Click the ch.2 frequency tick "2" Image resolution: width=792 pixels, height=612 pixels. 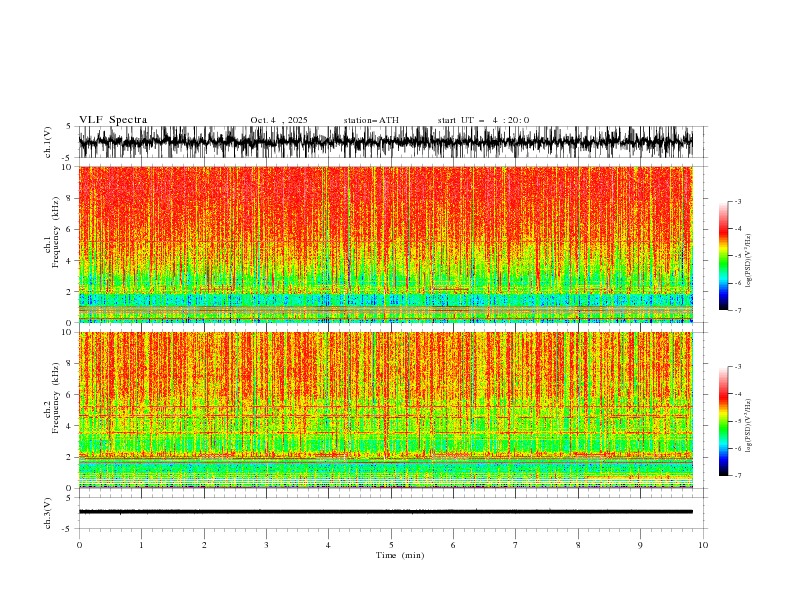(x=70, y=457)
